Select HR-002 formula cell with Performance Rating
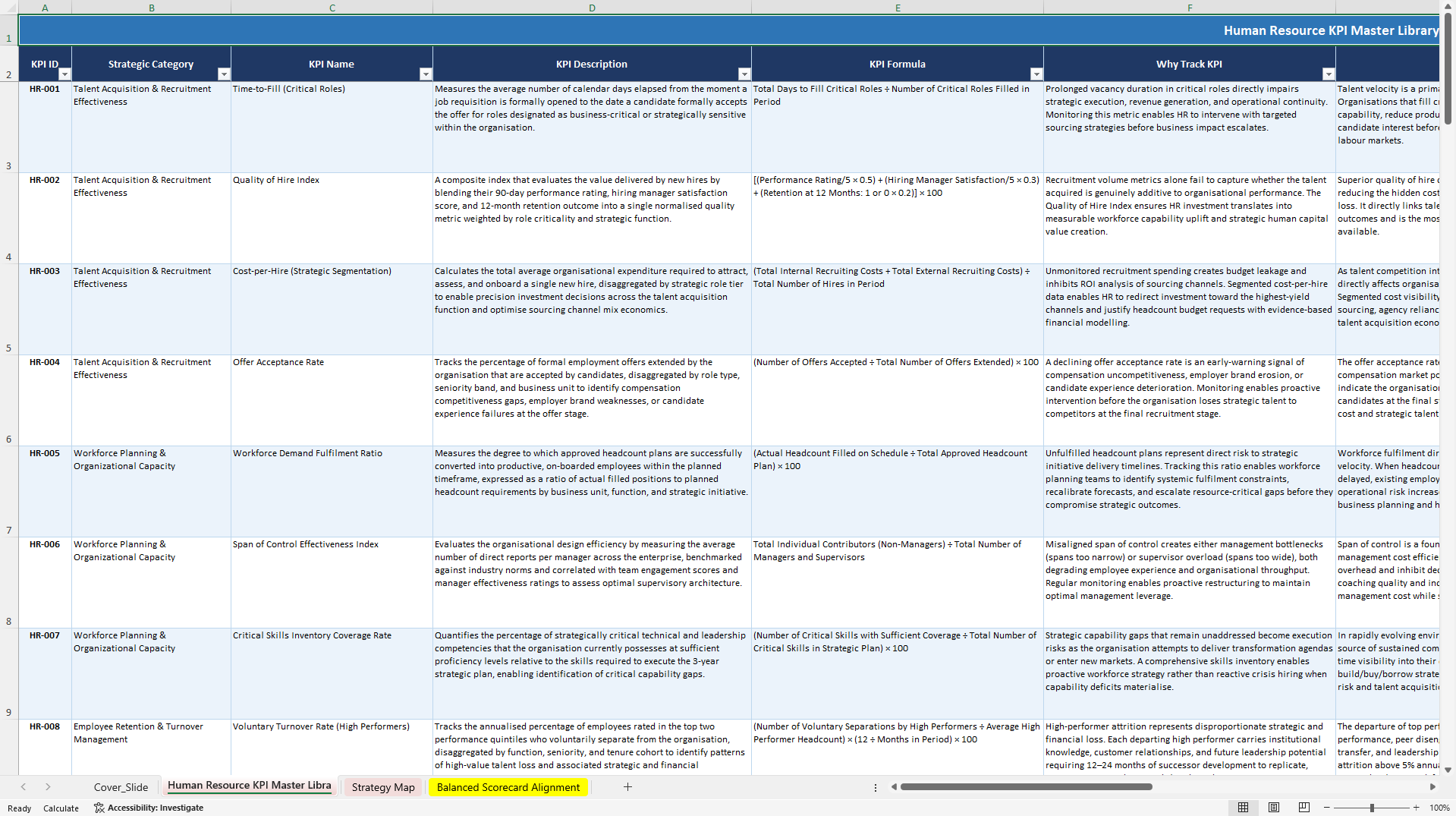The height and width of the screenshot is (816, 1456). click(x=898, y=218)
